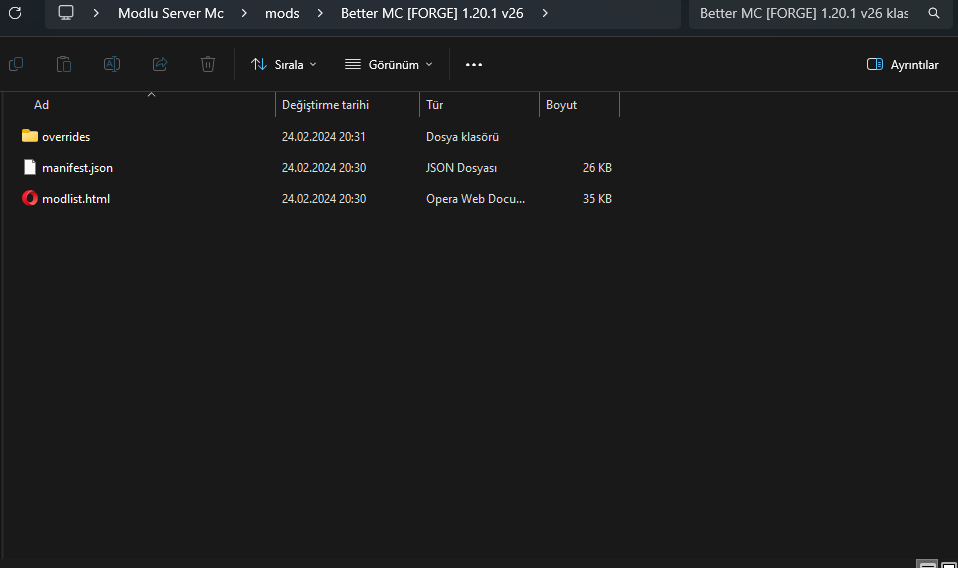Expand chevron after Better MC breadcrumb
The width and height of the screenshot is (958, 568).
tap(544, 13)
